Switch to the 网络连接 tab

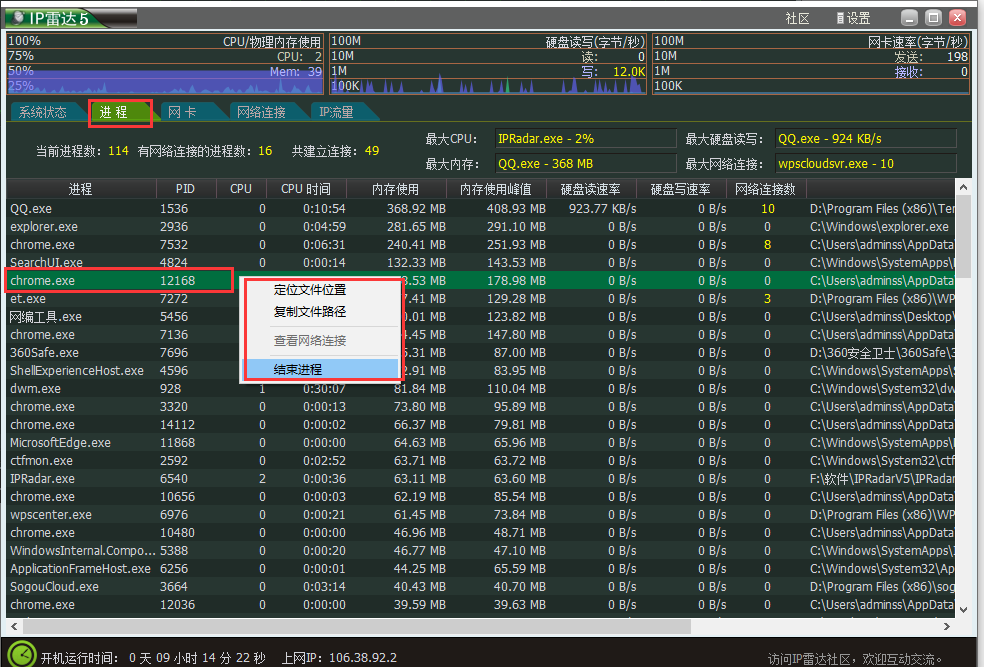[262, 112]
